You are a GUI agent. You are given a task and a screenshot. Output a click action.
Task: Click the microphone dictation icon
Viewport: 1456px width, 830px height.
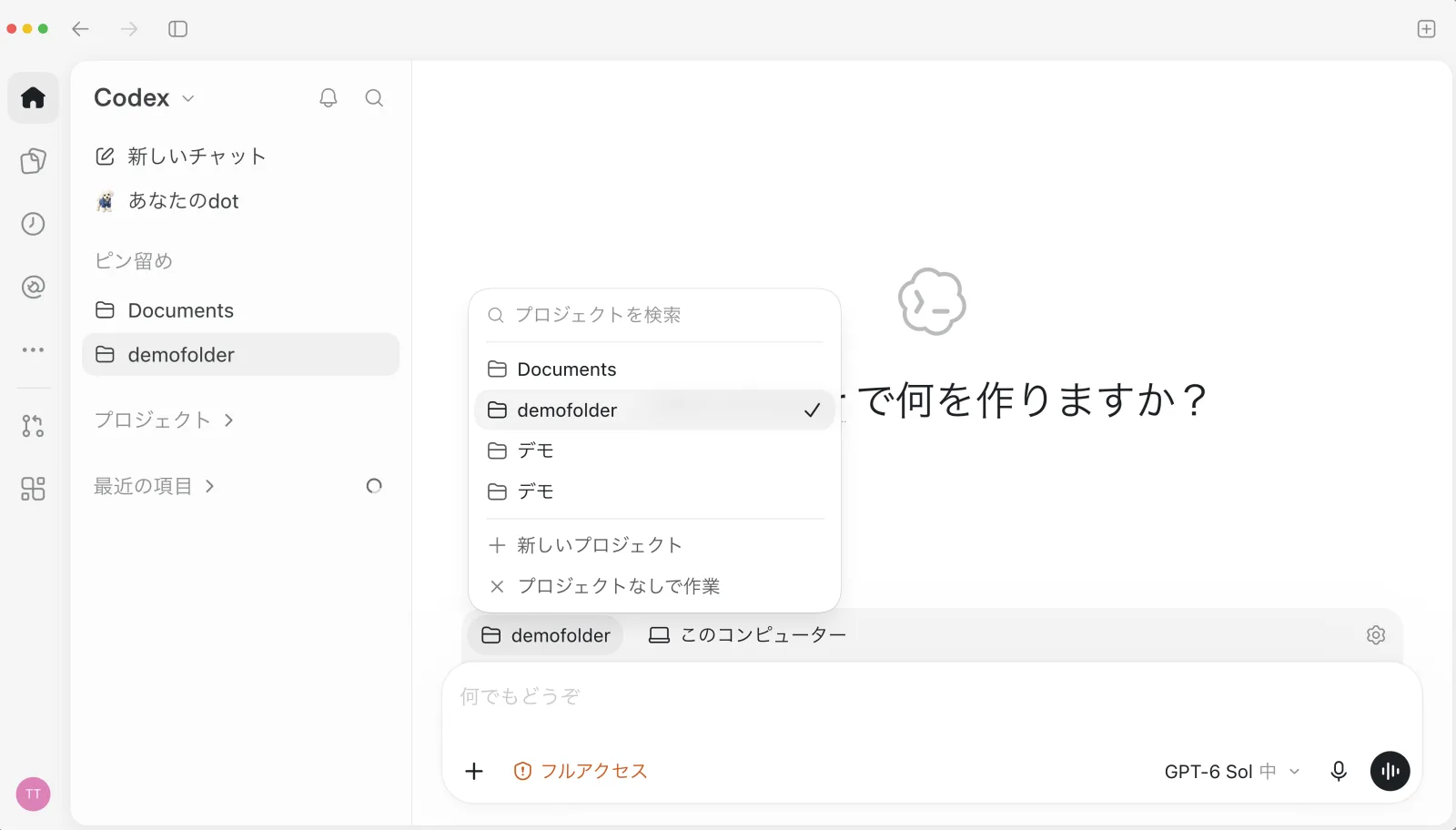1339,771
